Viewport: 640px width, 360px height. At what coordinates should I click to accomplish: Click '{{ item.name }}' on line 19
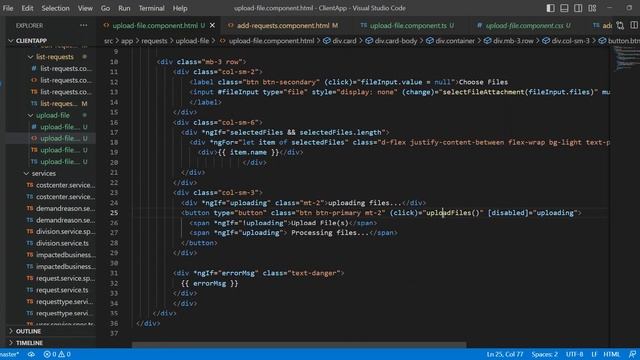248,152
